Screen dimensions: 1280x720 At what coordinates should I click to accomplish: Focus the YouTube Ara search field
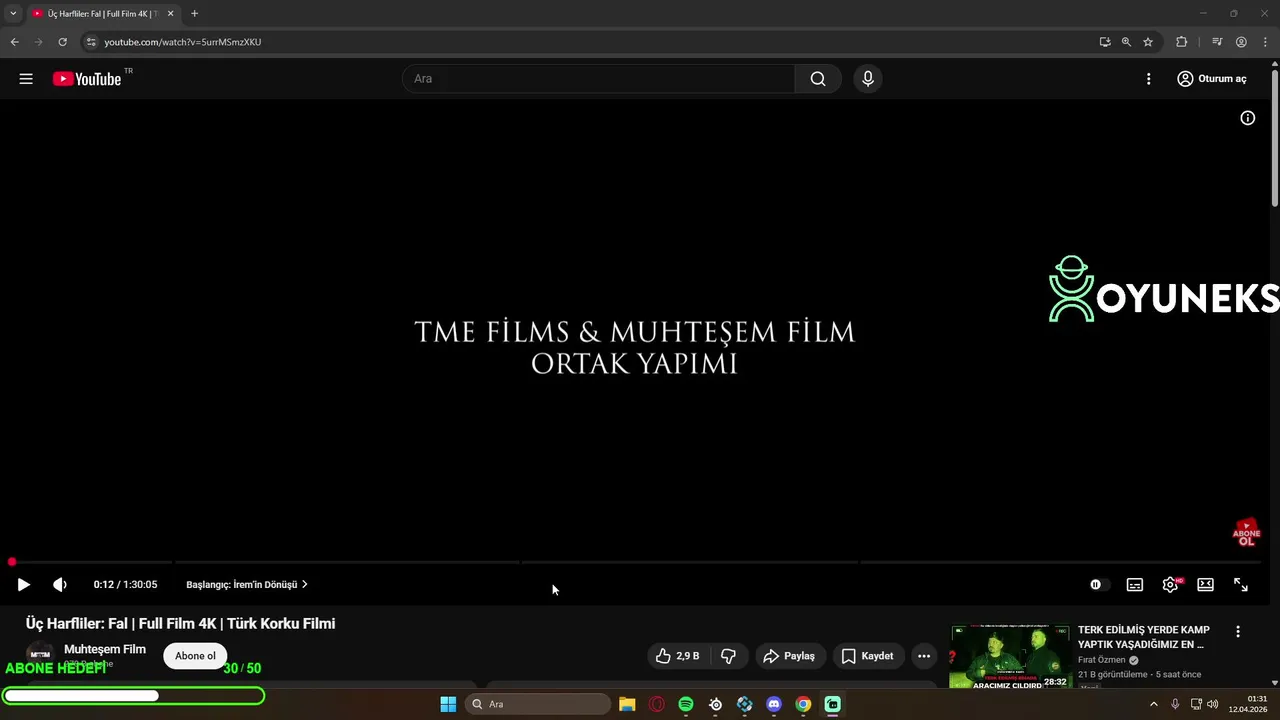point(599,79)
